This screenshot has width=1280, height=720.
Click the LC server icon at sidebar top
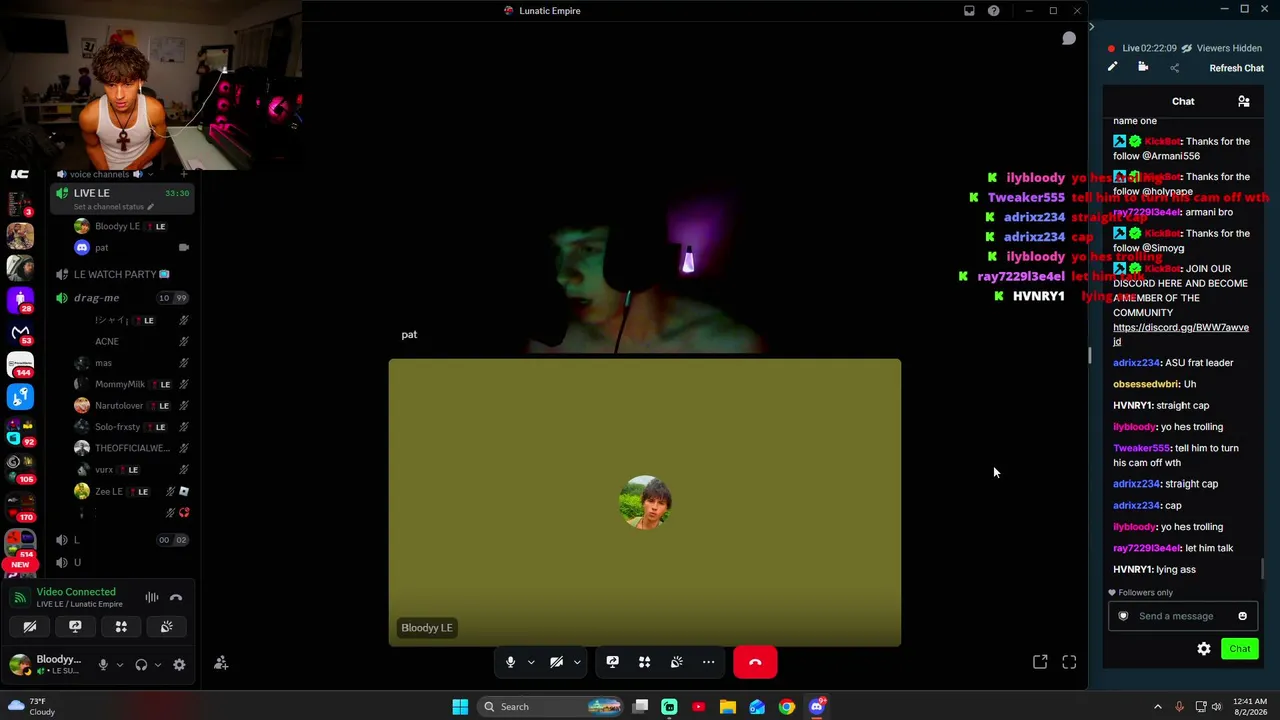pyautogui.click(x=20, y=175)
